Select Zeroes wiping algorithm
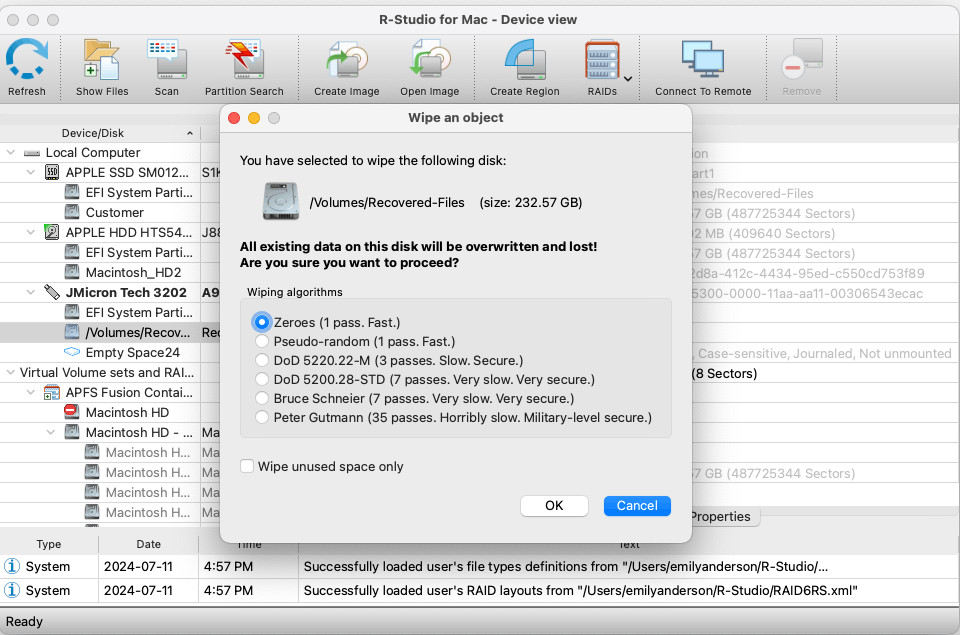The image size is (960, 635). (262, 322)
